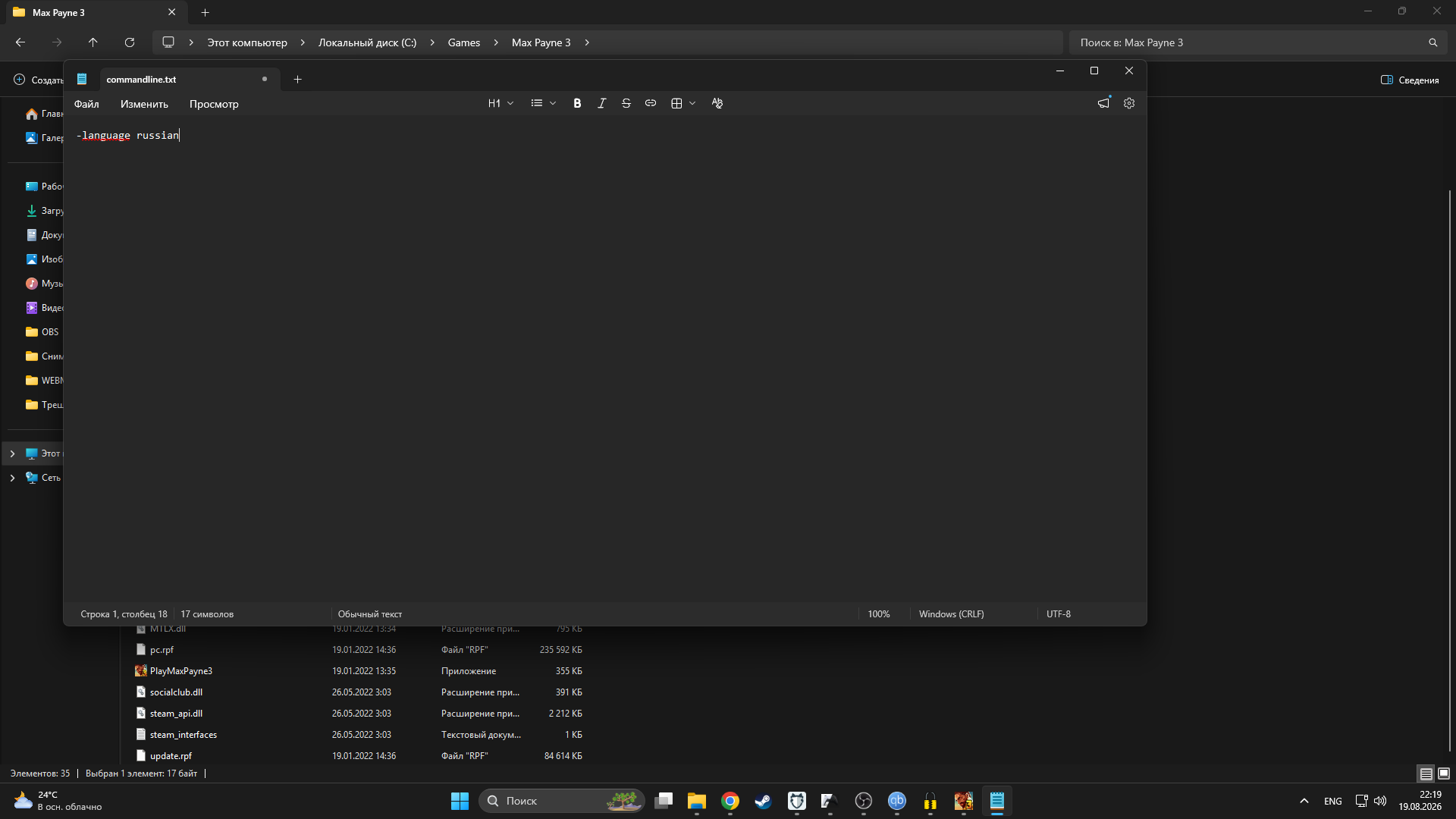Open the table insert dropdown
This screenshot has height=819, width=1456.
683,103
